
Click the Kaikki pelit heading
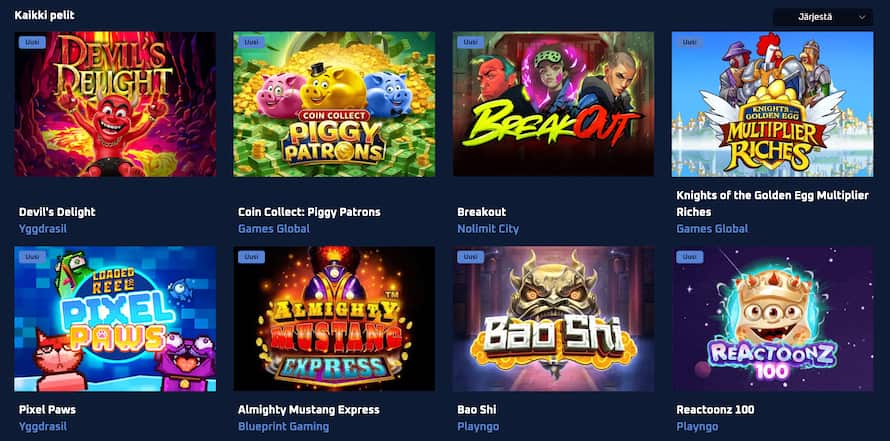(x=44, y=15)
